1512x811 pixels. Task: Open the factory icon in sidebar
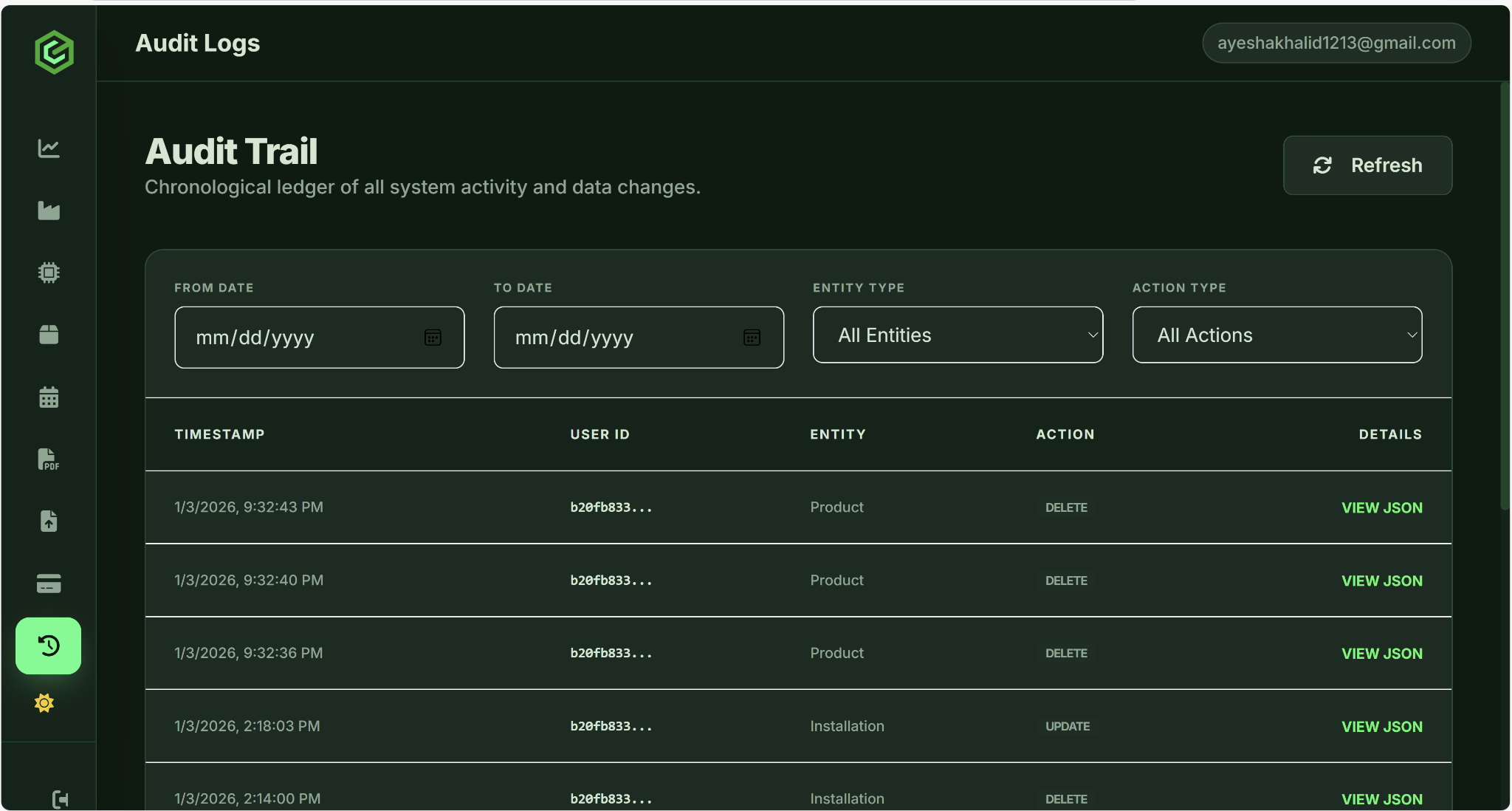click(x=49, y=211)
